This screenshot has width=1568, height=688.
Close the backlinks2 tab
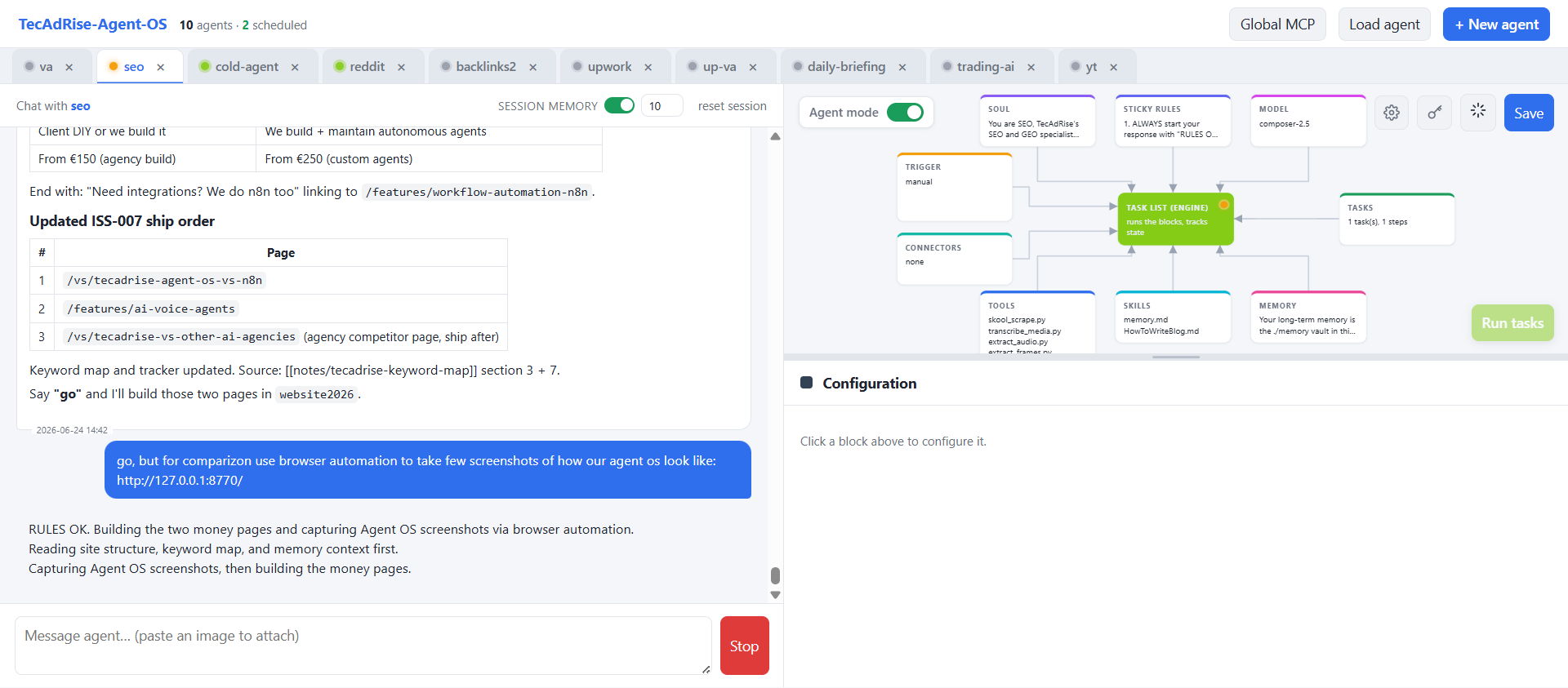pyautogui.click(x=533, y=67)
